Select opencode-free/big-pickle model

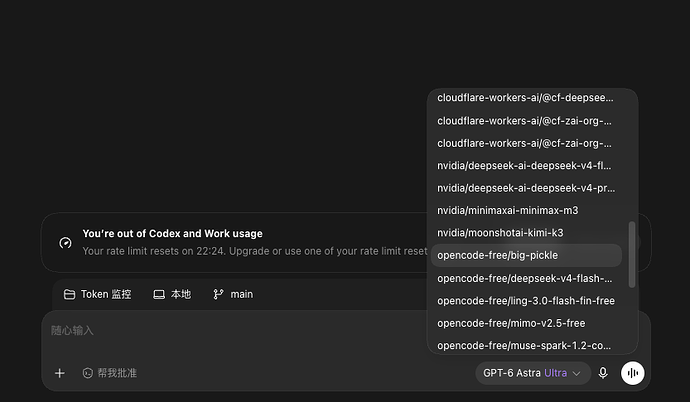[526, 255]
